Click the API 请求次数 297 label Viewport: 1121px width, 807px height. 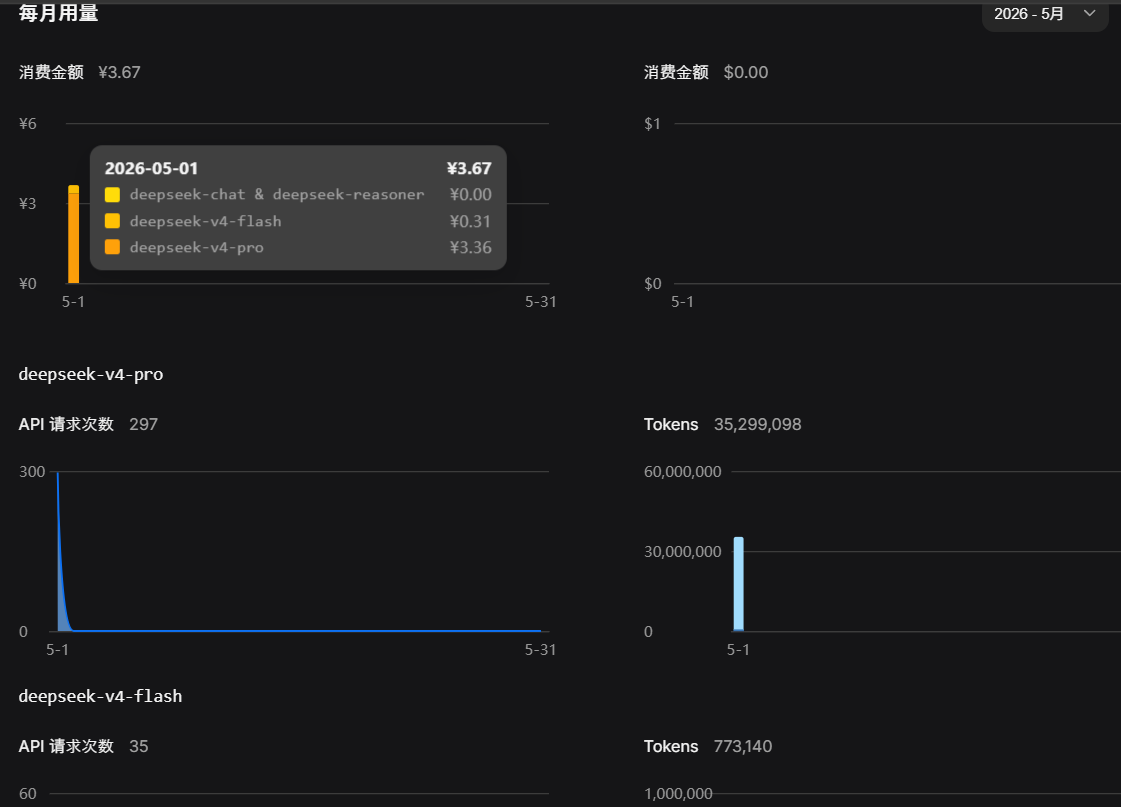tap(88, 425)
